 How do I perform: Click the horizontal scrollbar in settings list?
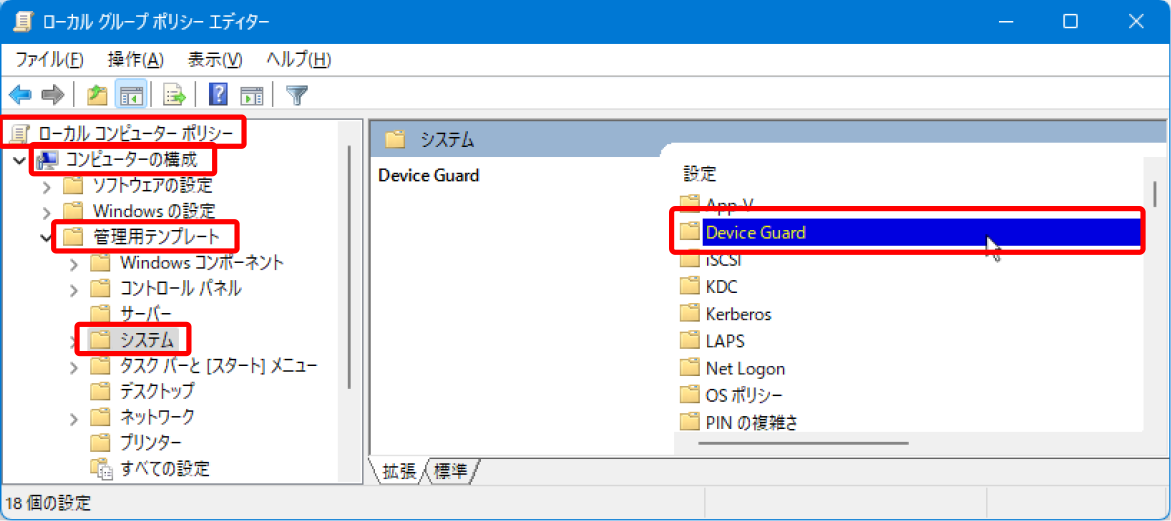coord(804,443)
